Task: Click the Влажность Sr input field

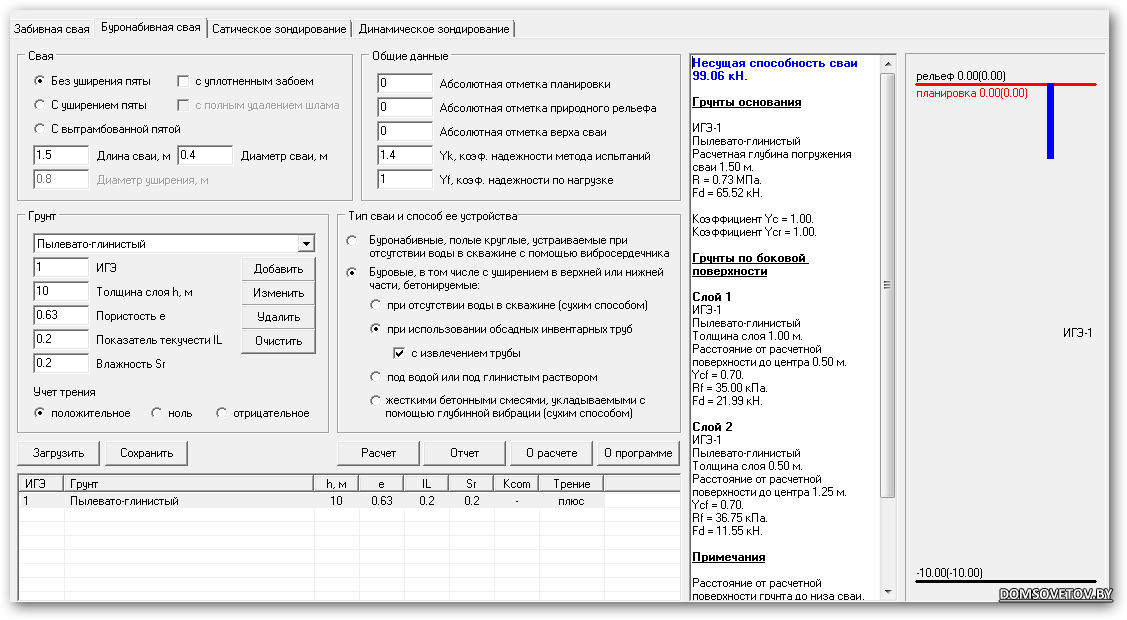Action: point(61,364)
